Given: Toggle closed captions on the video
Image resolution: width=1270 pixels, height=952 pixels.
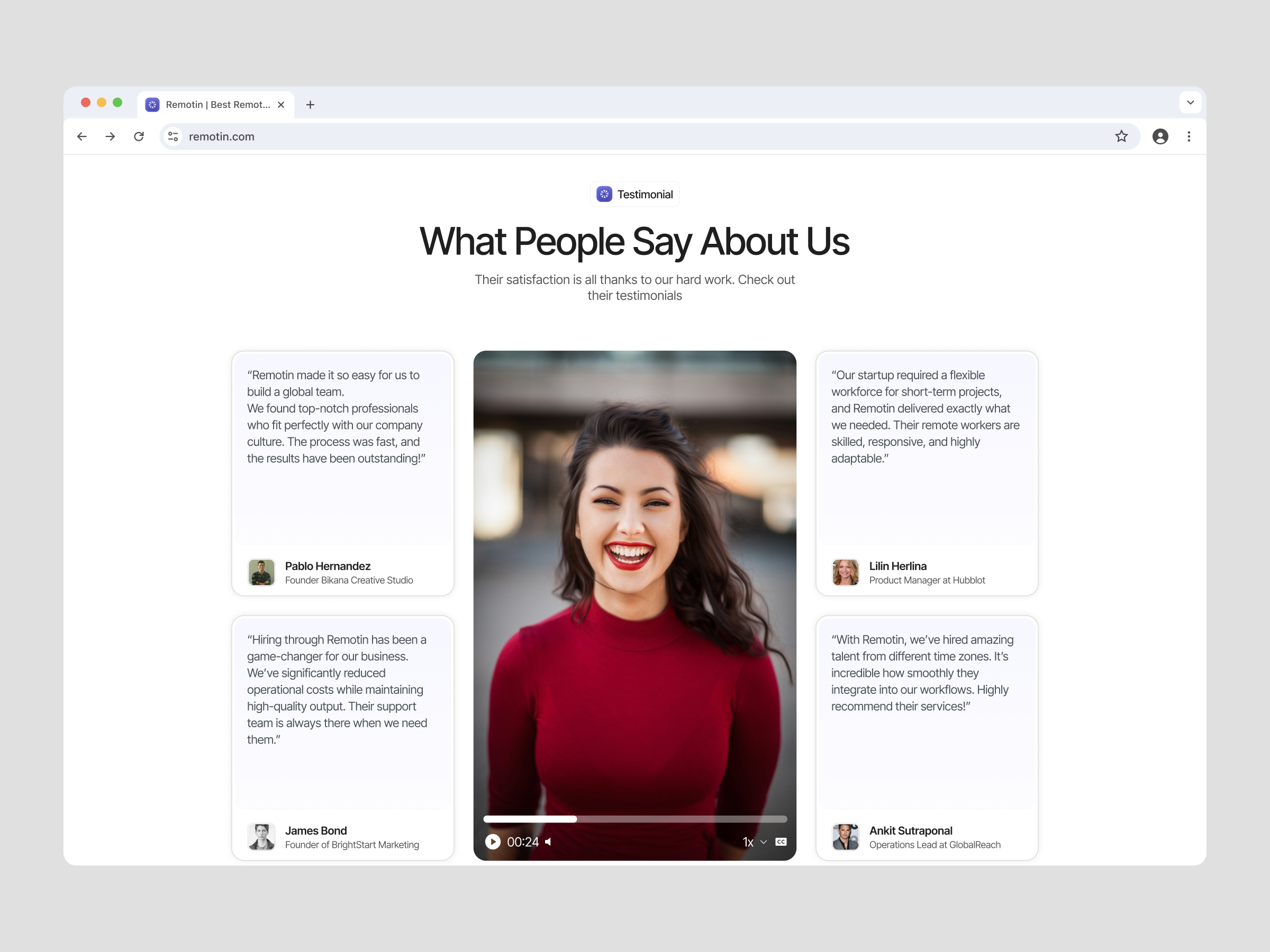Looking at the screenshot, I should tap(781, 842).
